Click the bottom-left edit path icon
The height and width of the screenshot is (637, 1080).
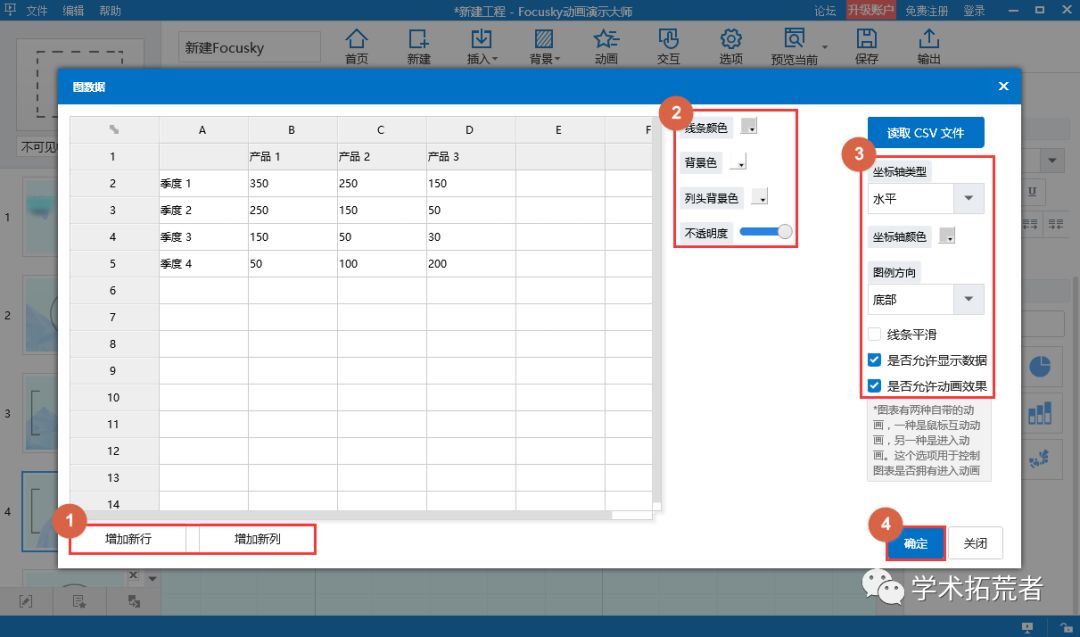pyautogui.click(x=25, y=601)
